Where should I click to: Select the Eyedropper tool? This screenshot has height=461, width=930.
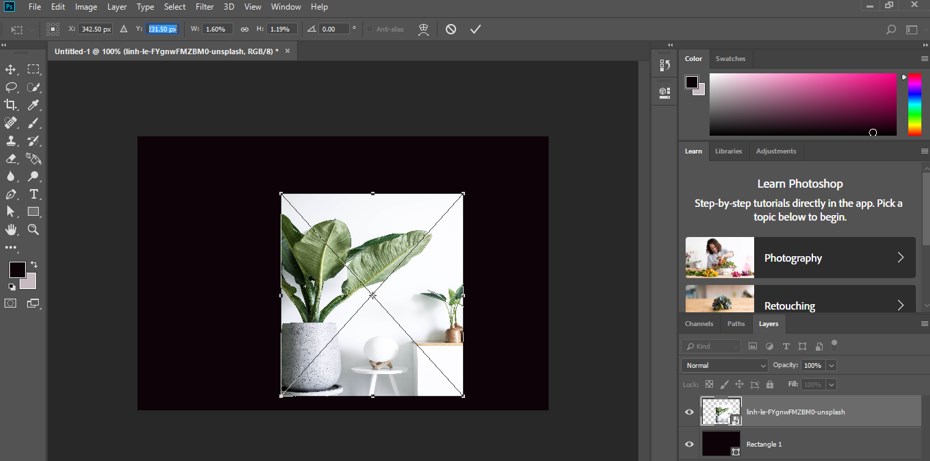pyautogui.click(x=34, y=105)
